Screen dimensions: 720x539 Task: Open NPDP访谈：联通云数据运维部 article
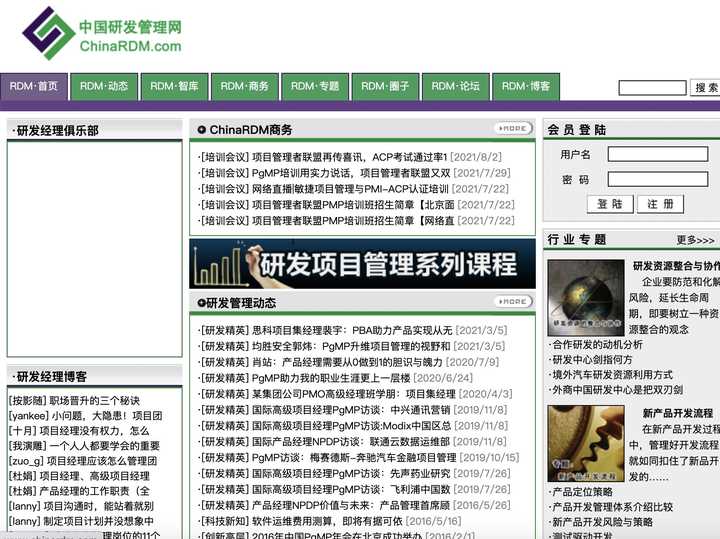click(x=352, y=442)
